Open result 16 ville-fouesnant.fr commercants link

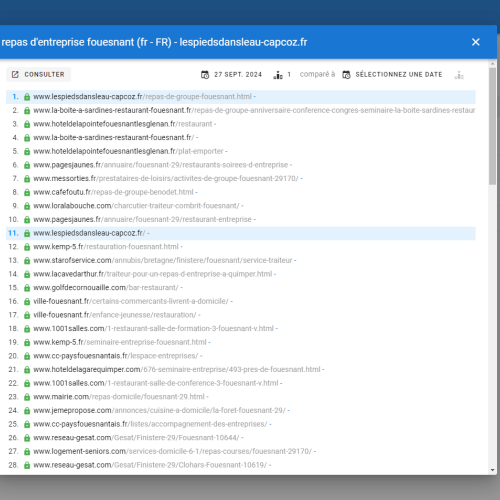pyautogui.click(x=131, y=302)
